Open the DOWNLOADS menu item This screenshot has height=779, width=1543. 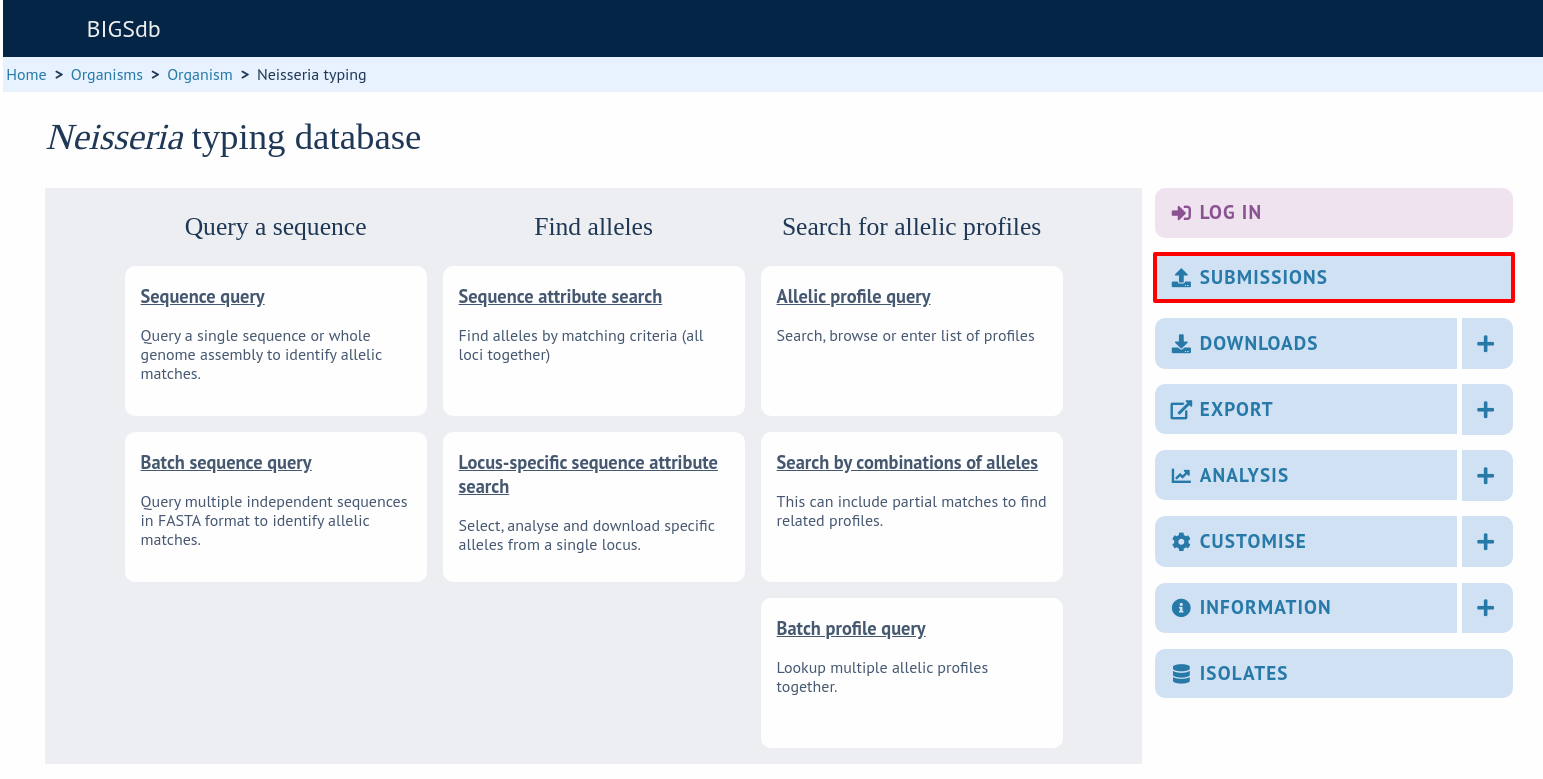[x=1305, y=344]
